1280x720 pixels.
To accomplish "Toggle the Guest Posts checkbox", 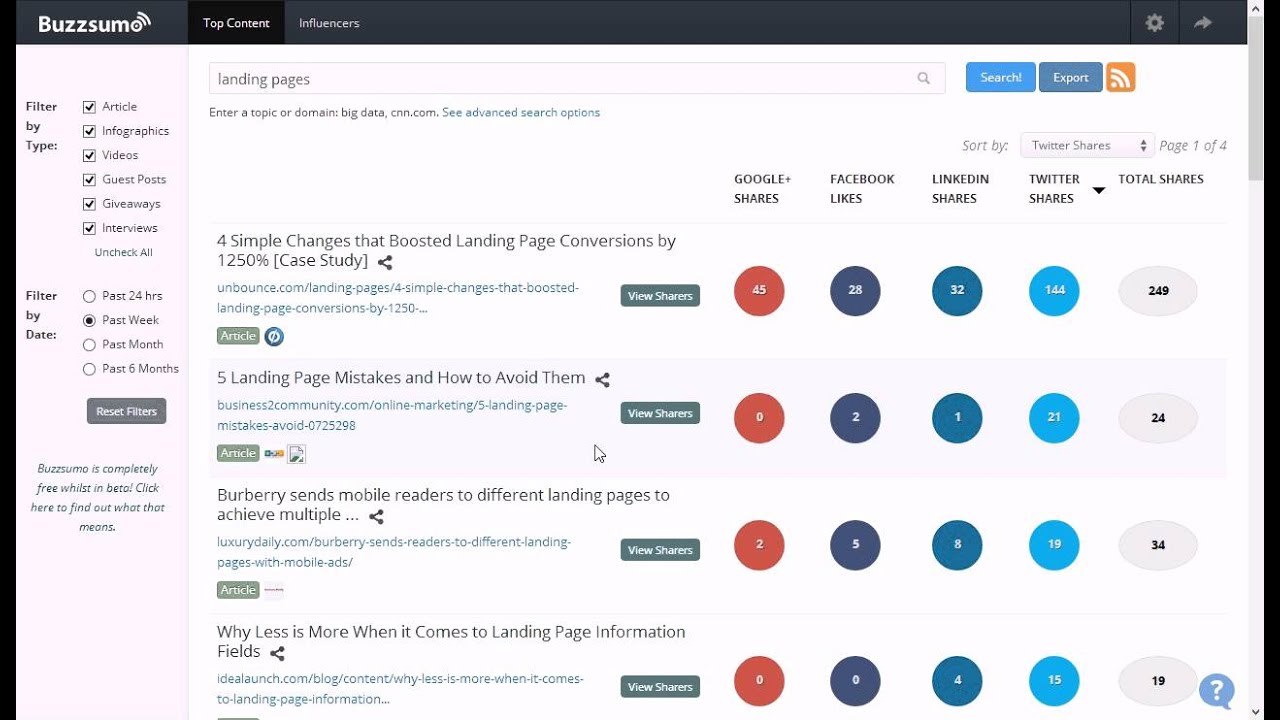I will pos(89,180).
